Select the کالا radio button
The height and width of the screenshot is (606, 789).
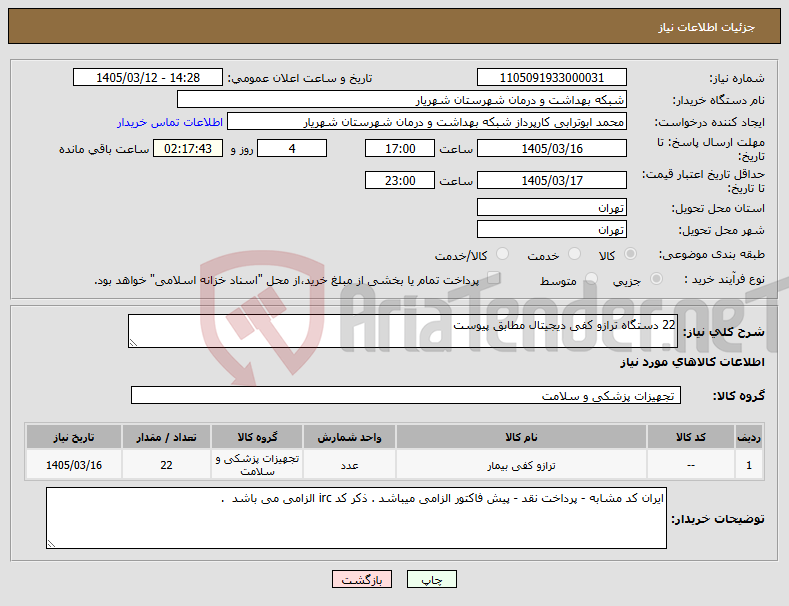click(x=630, y=254)
